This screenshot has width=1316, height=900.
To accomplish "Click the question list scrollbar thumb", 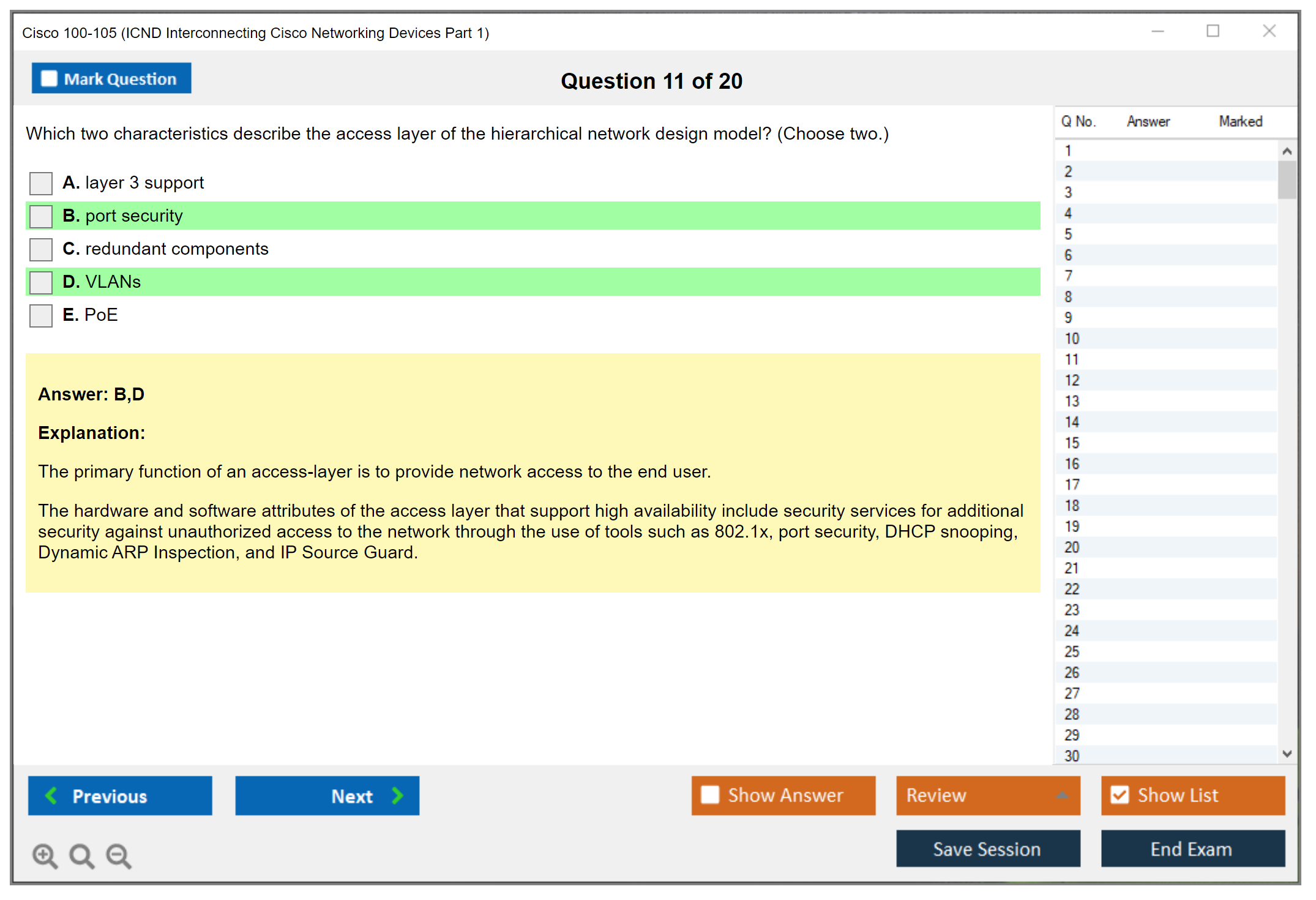I will (1287, 179).
